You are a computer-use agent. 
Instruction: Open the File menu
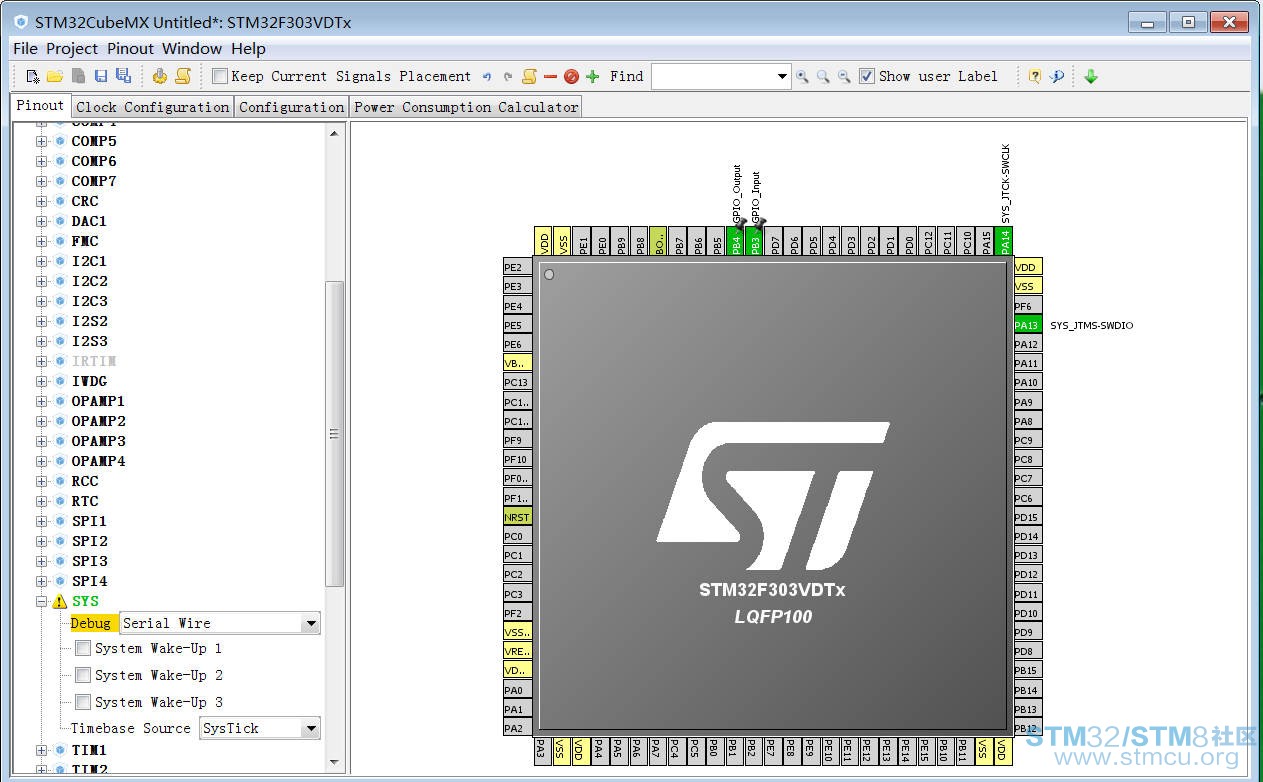tap(25, 48)
